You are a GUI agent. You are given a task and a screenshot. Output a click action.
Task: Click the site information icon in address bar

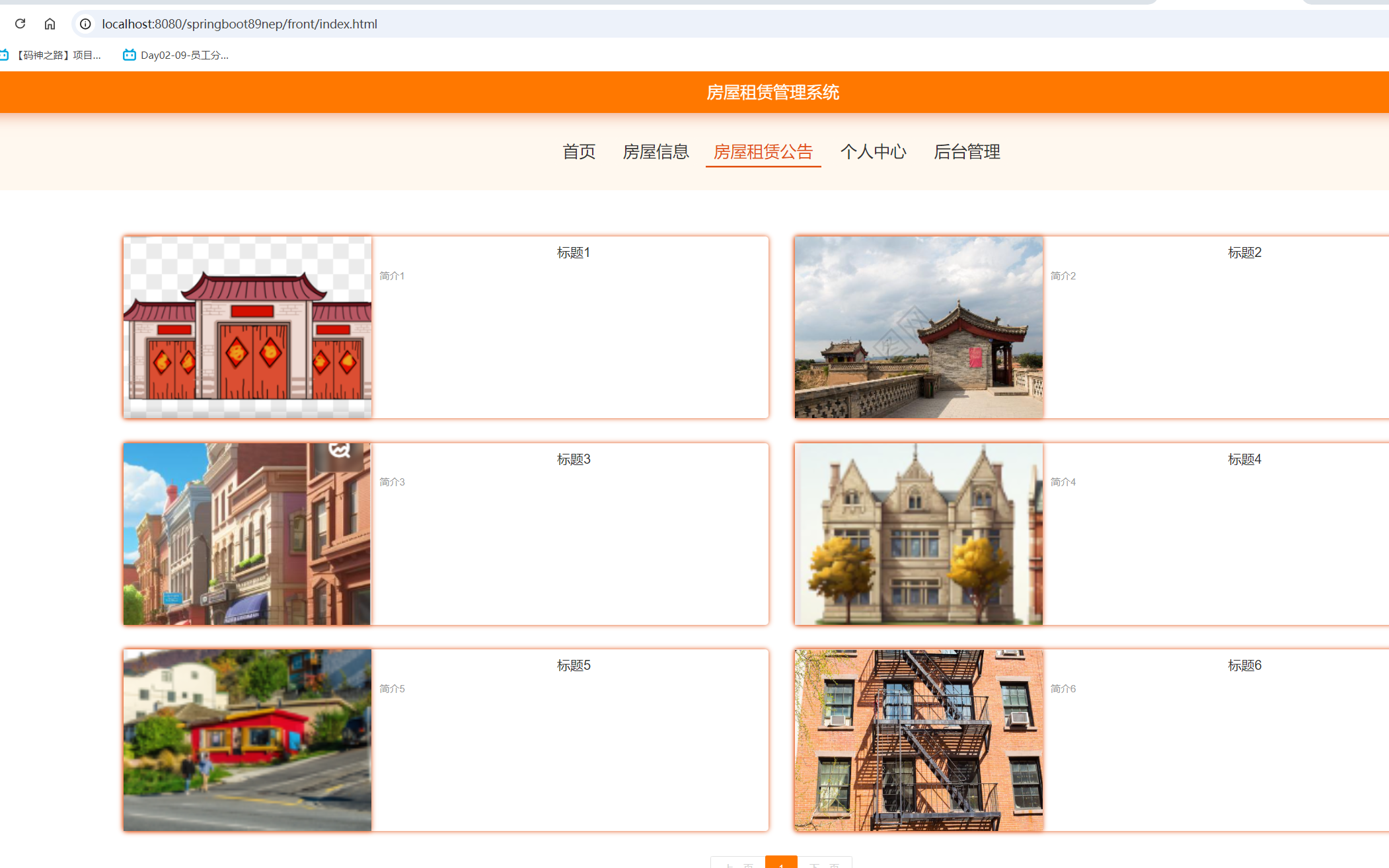85,24
